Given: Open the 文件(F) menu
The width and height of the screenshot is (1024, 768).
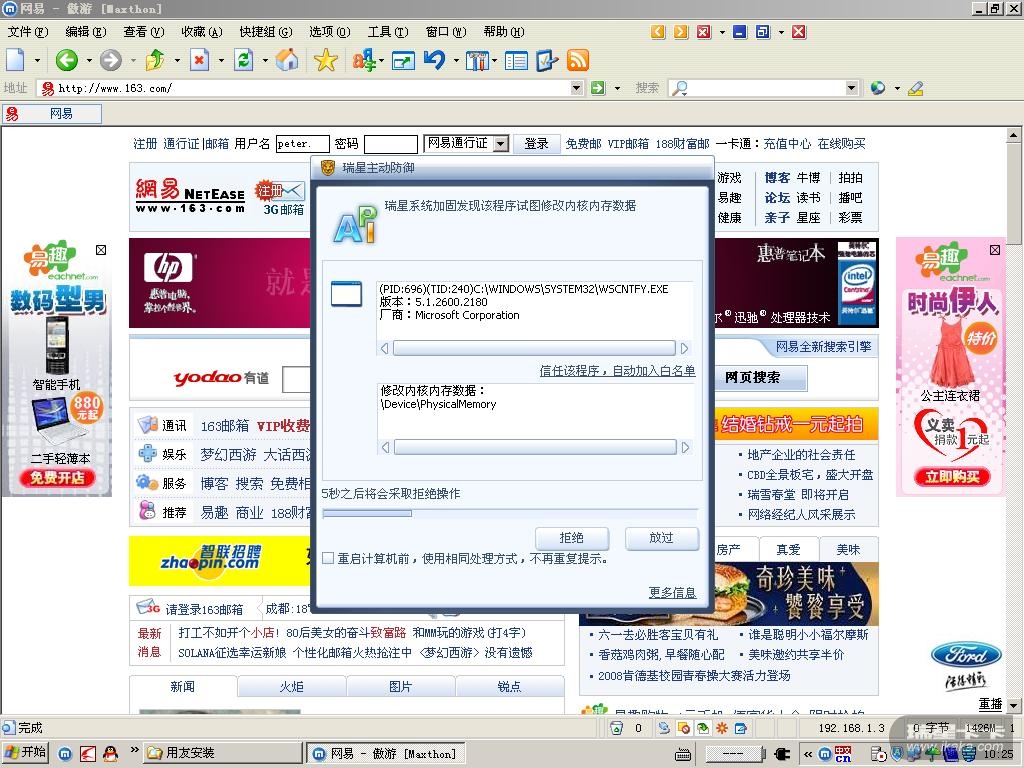Looking at the screenshot, I should [x=28, y=32].
